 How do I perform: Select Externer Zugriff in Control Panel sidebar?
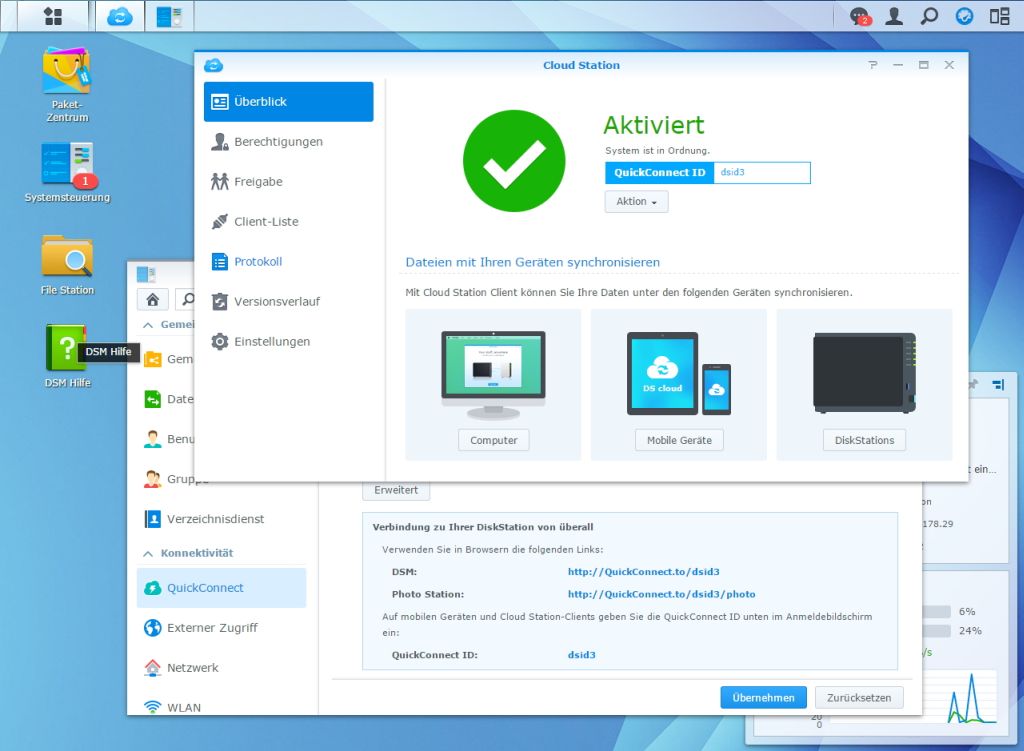tap(221, 628)
